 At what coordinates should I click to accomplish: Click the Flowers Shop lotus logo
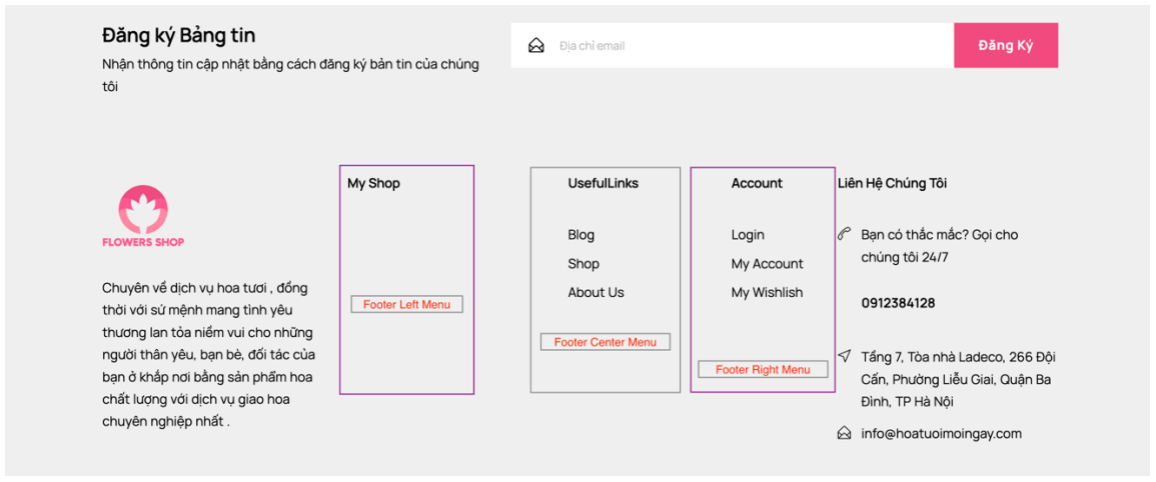(143, 210)
